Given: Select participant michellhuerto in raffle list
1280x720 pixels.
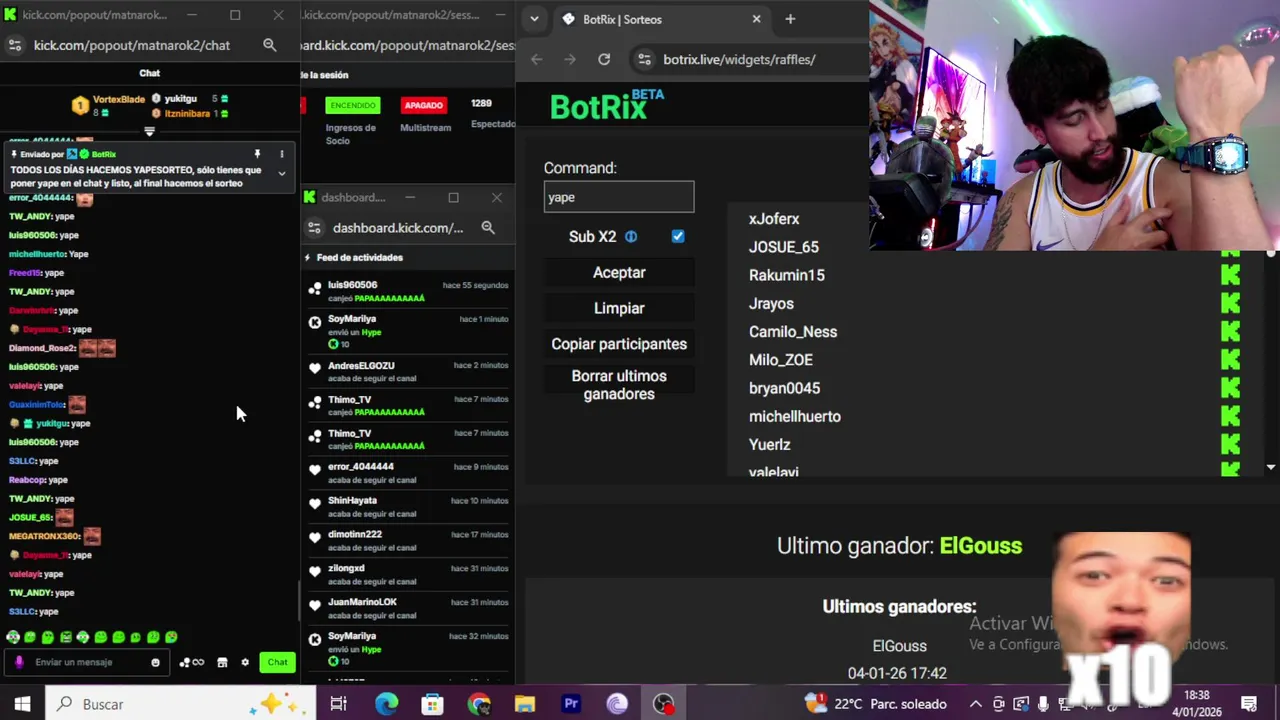Looking at the screenshot, I should point(795,417).
